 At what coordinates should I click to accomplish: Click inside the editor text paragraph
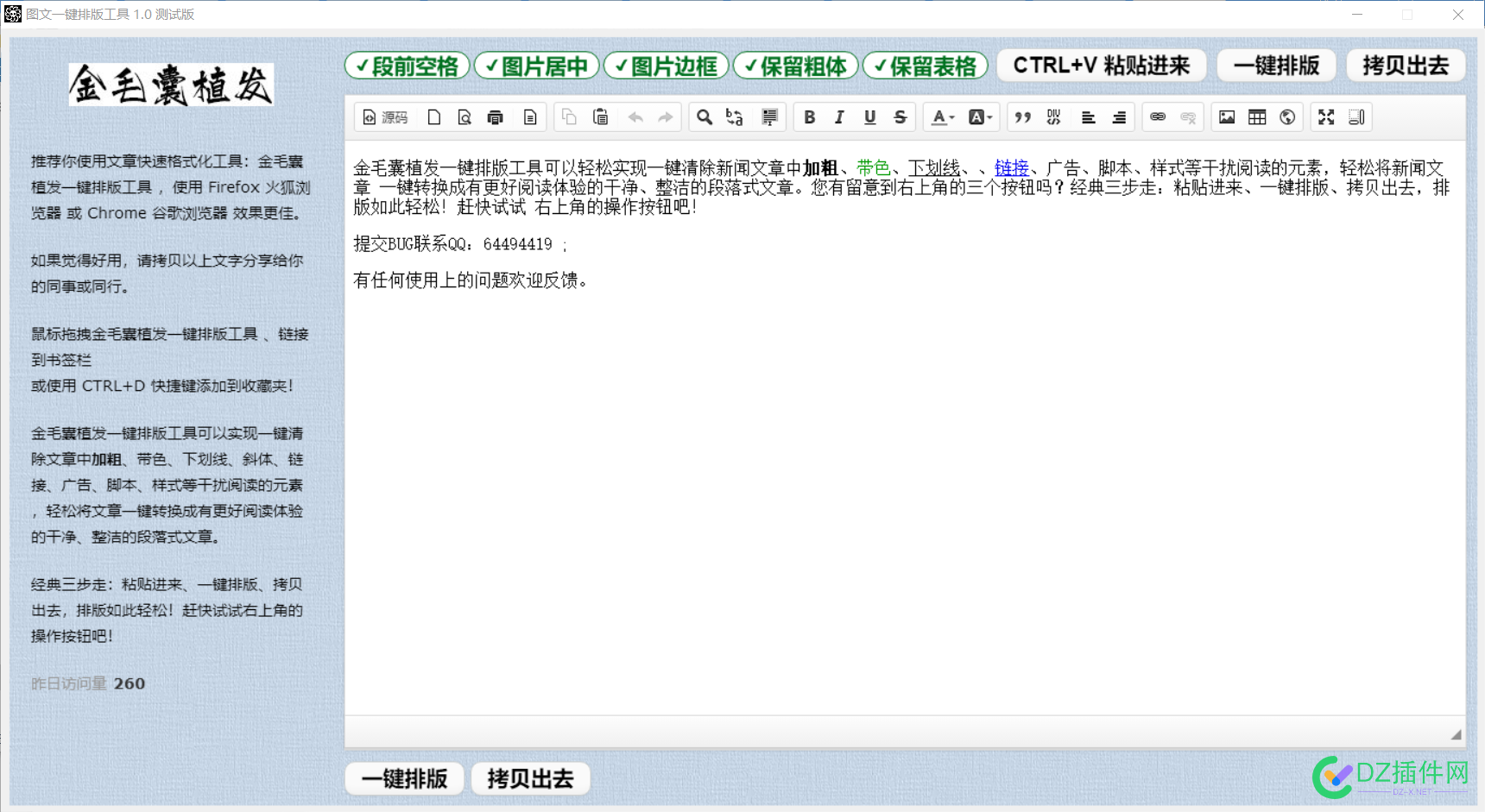point(901,187)
